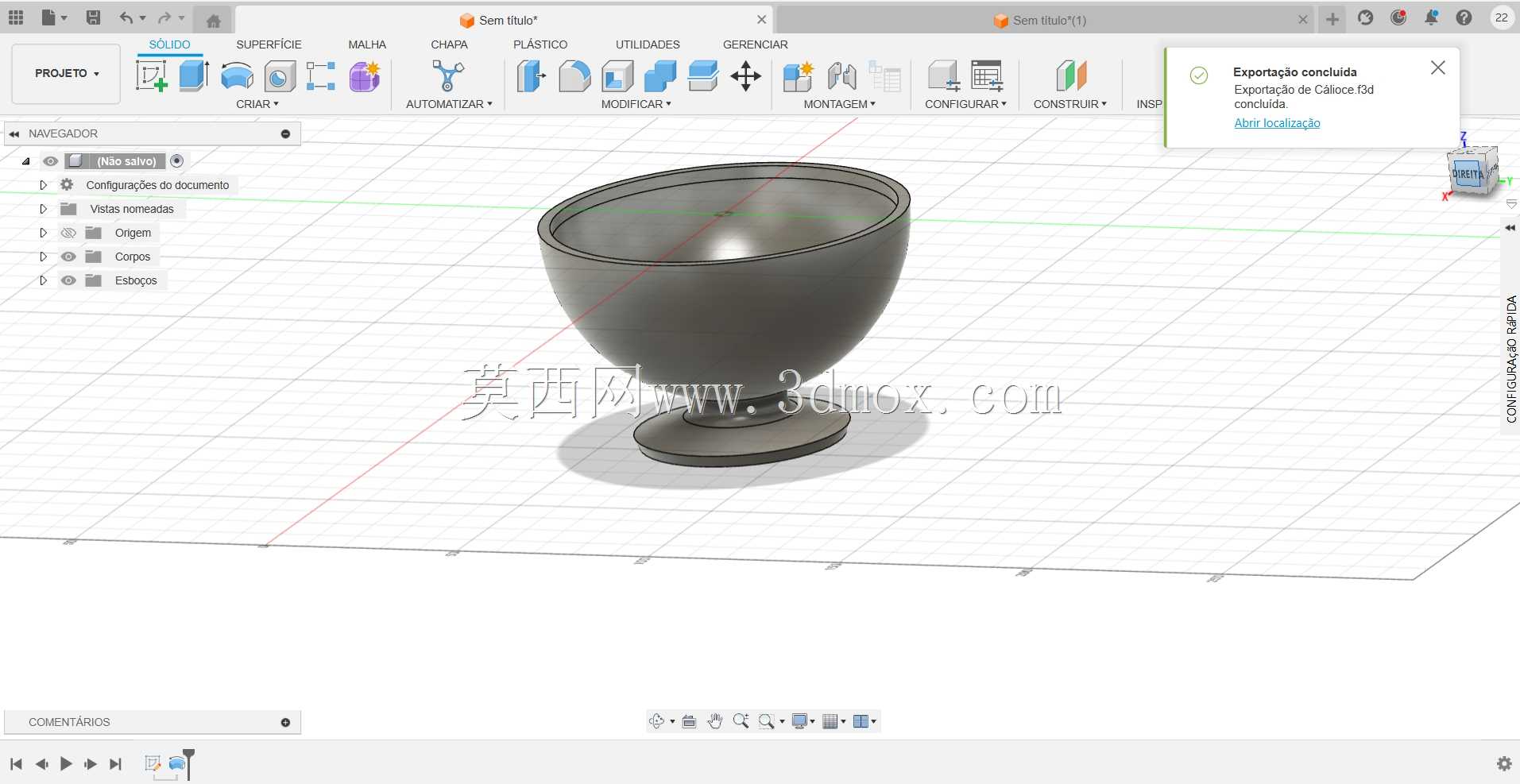Viewport: 1520px width, 784px height.
Task: Hide the Corpos folder
Action: pos(69,257)
